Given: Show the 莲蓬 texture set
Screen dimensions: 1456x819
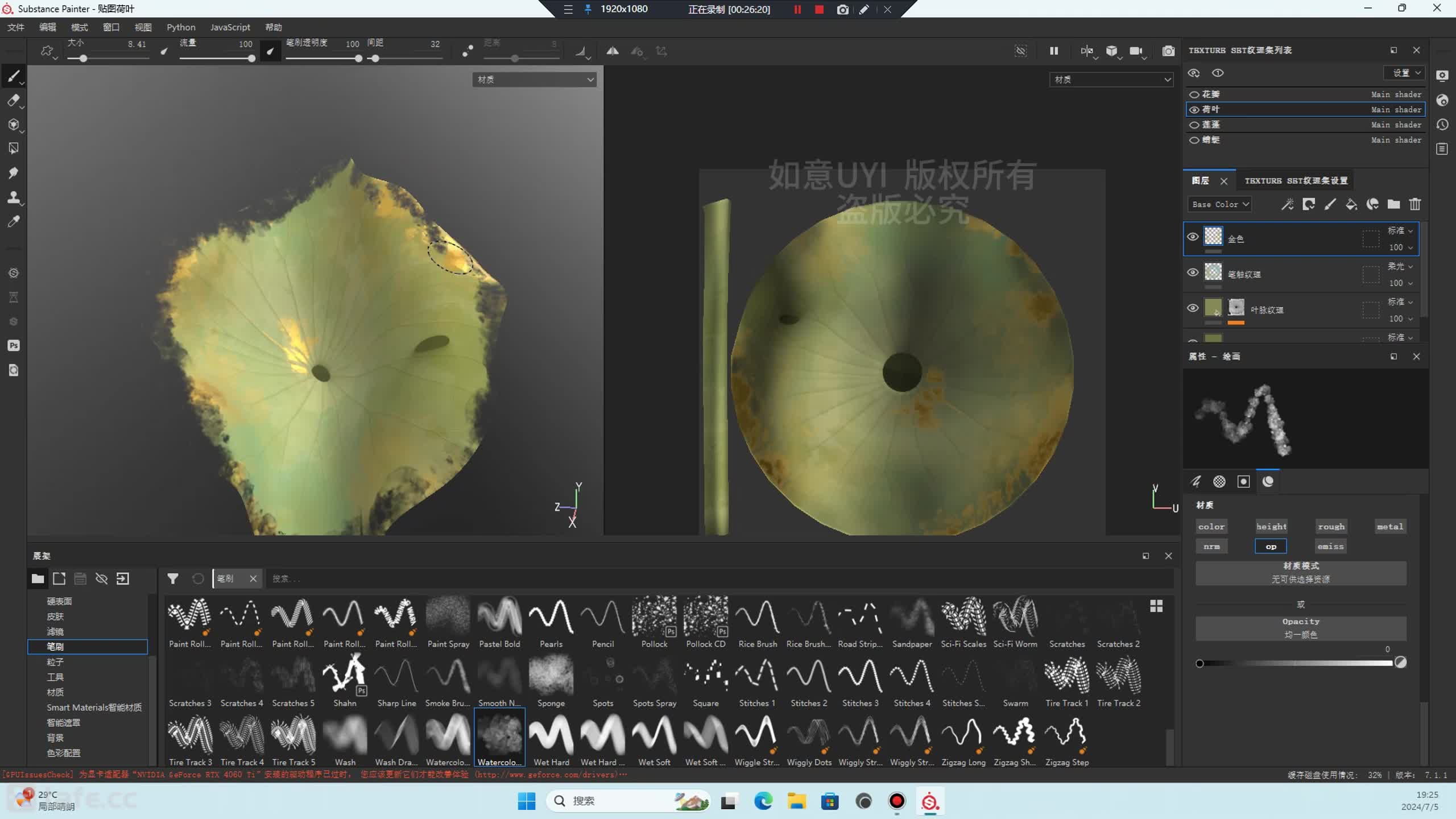Looking at the screenshot, I should (x=1194, y=125).
